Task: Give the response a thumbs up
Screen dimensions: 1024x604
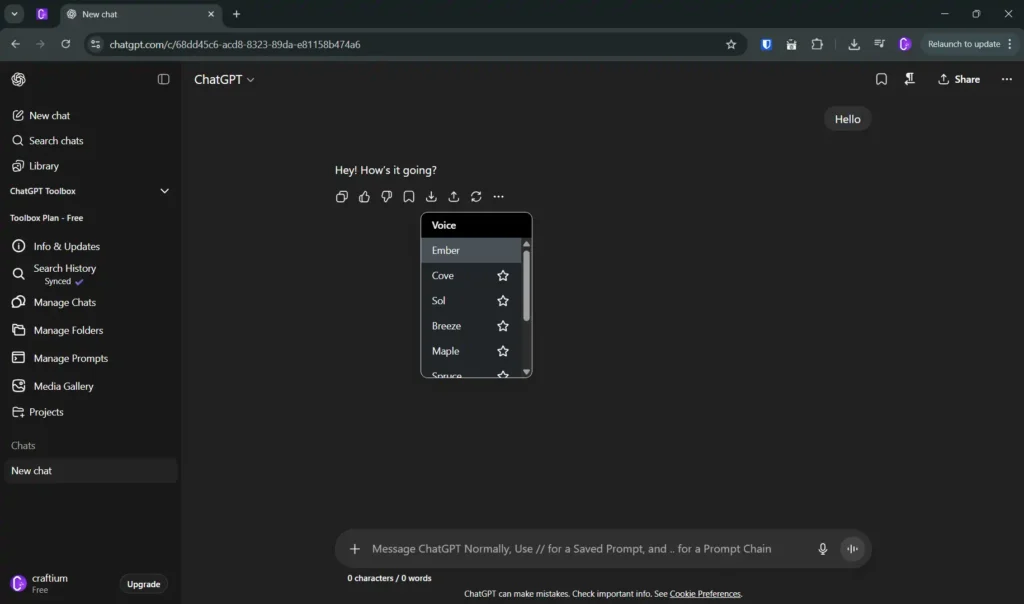Action: pos(364,197)
